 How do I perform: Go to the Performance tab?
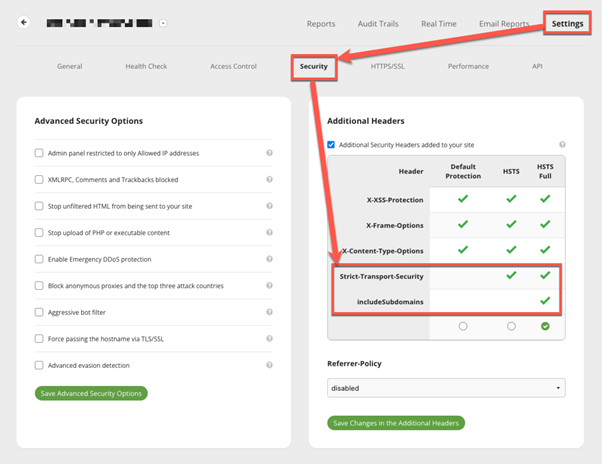click(468, 66)
